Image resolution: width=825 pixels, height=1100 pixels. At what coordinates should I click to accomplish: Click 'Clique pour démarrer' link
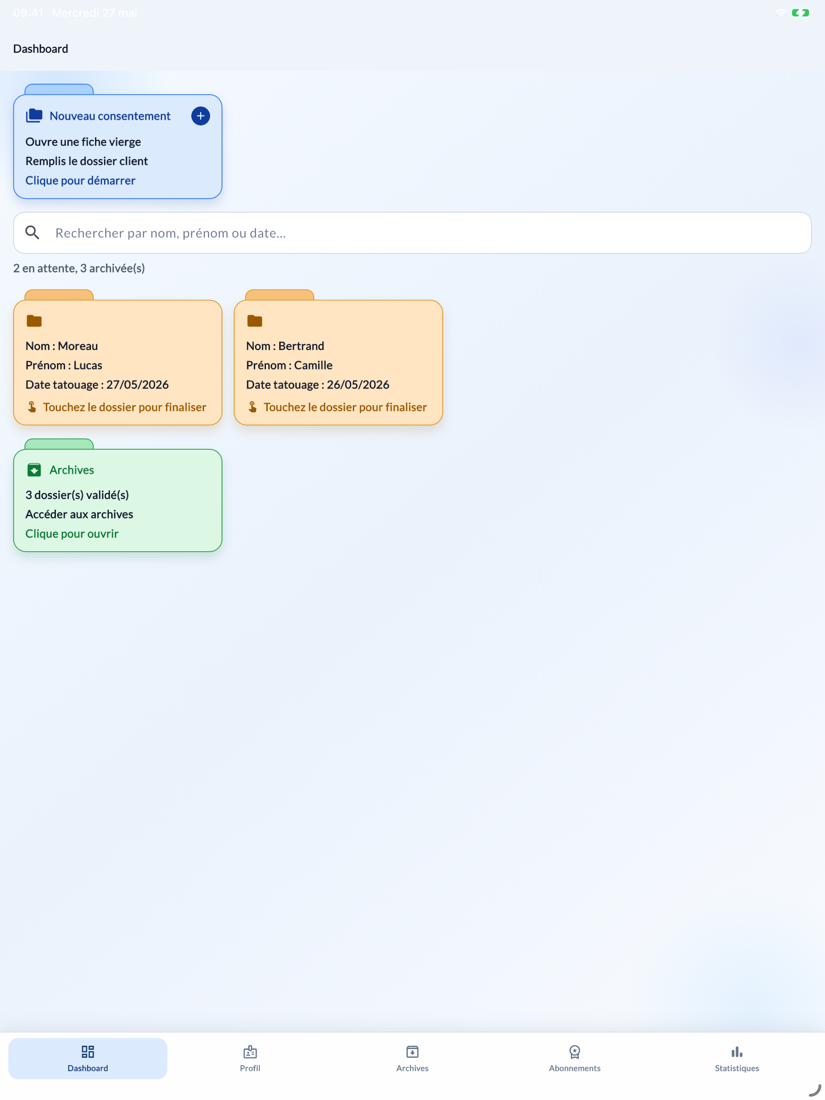[81, 180]
